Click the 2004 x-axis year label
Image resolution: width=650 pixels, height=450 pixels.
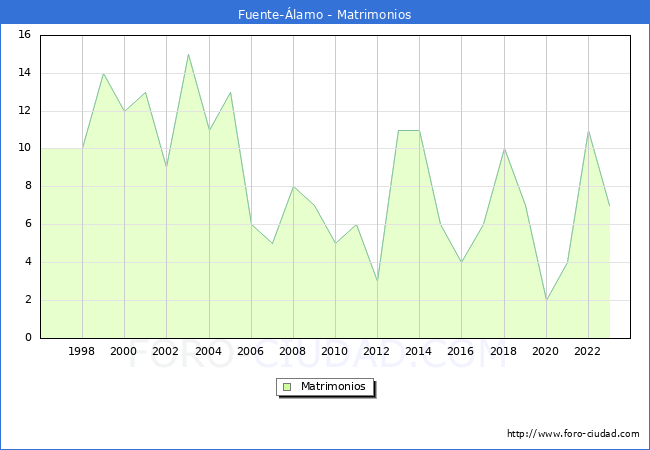208,352
